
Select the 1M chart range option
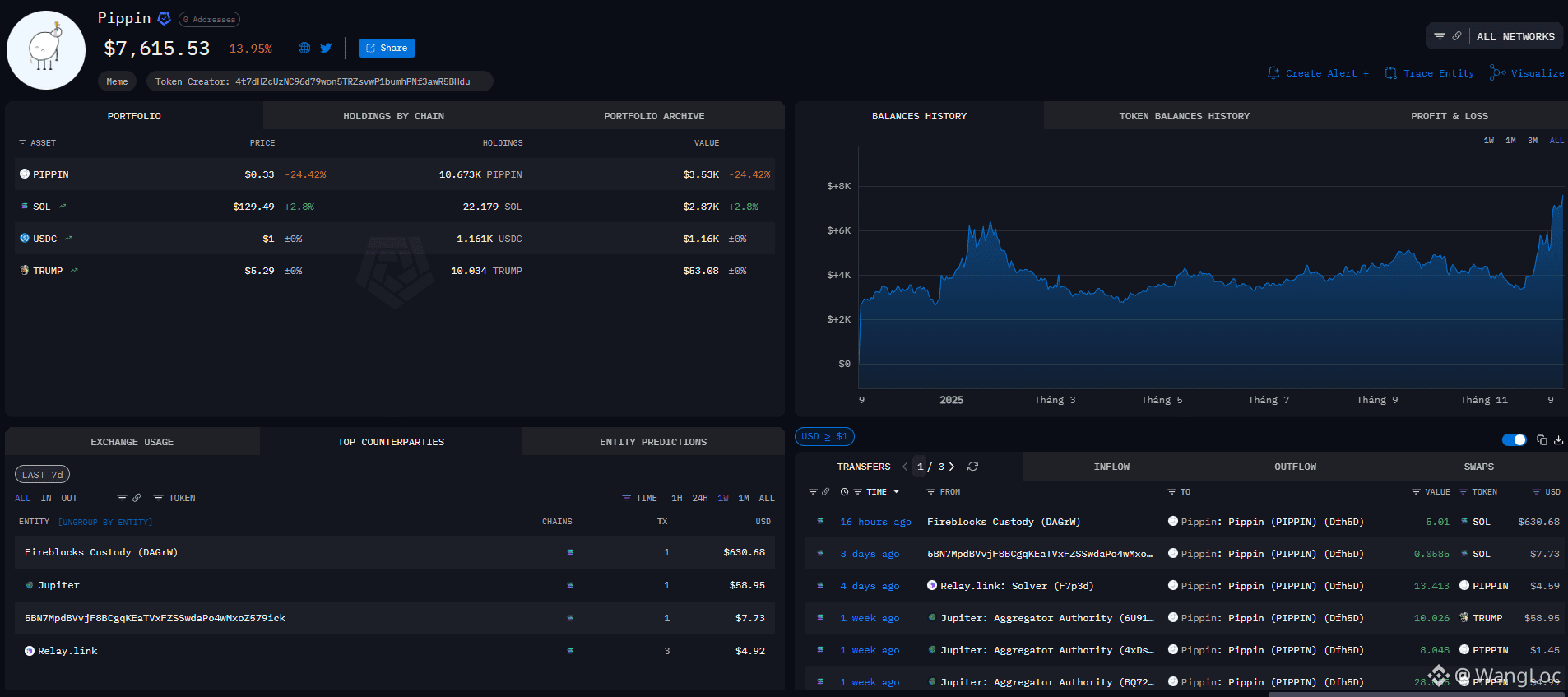1510,141
